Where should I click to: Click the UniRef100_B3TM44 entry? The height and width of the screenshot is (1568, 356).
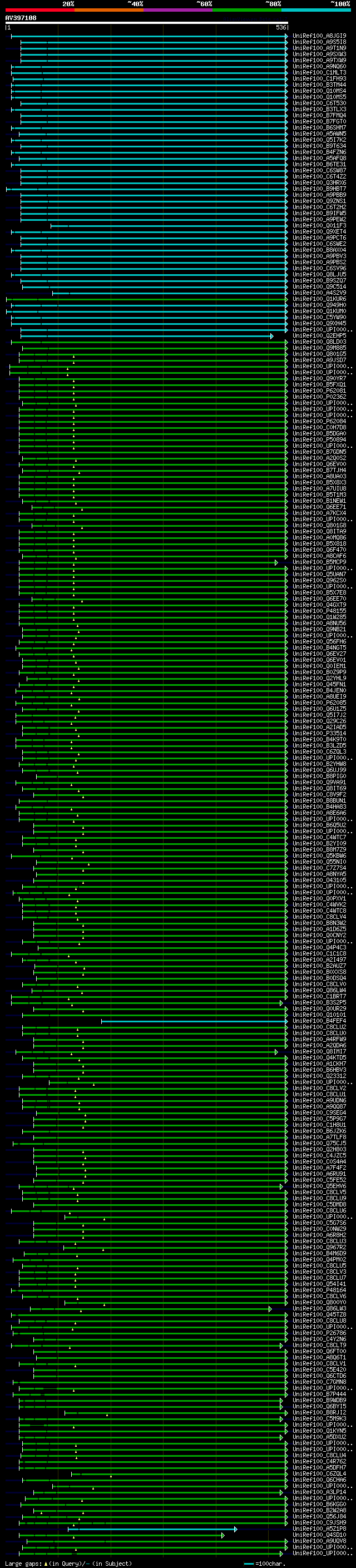click(x=319, y=85)
